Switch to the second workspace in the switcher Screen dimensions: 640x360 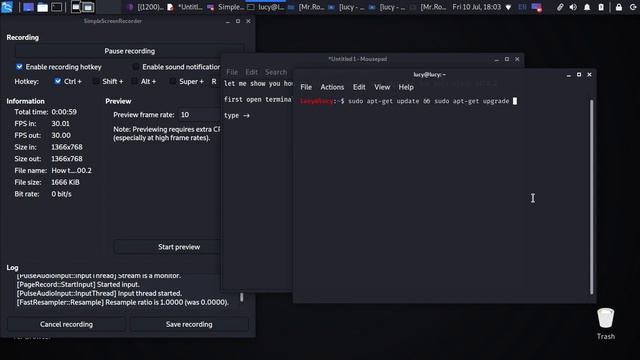[88, 7]
